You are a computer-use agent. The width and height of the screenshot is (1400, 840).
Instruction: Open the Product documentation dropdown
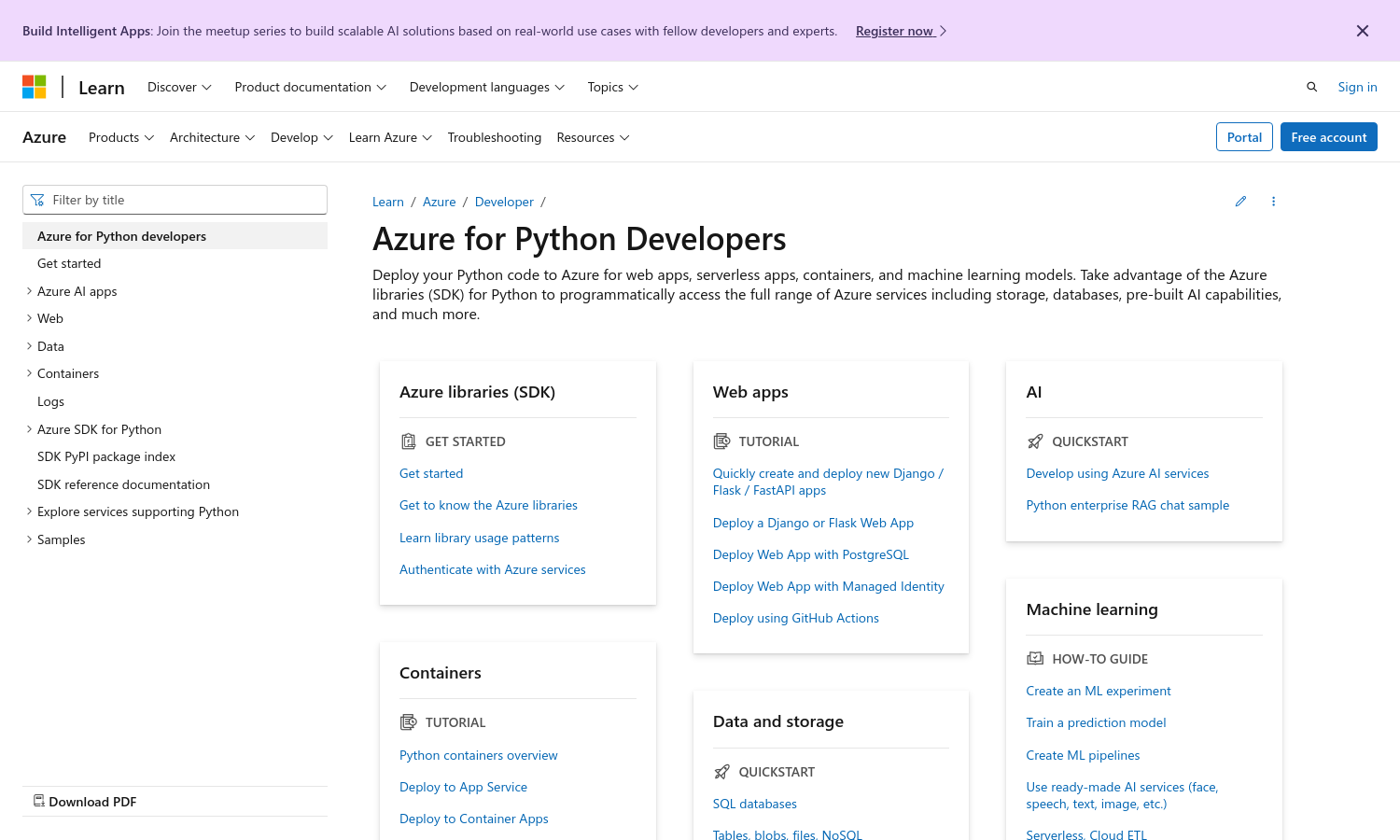click(x=310, y=87)
